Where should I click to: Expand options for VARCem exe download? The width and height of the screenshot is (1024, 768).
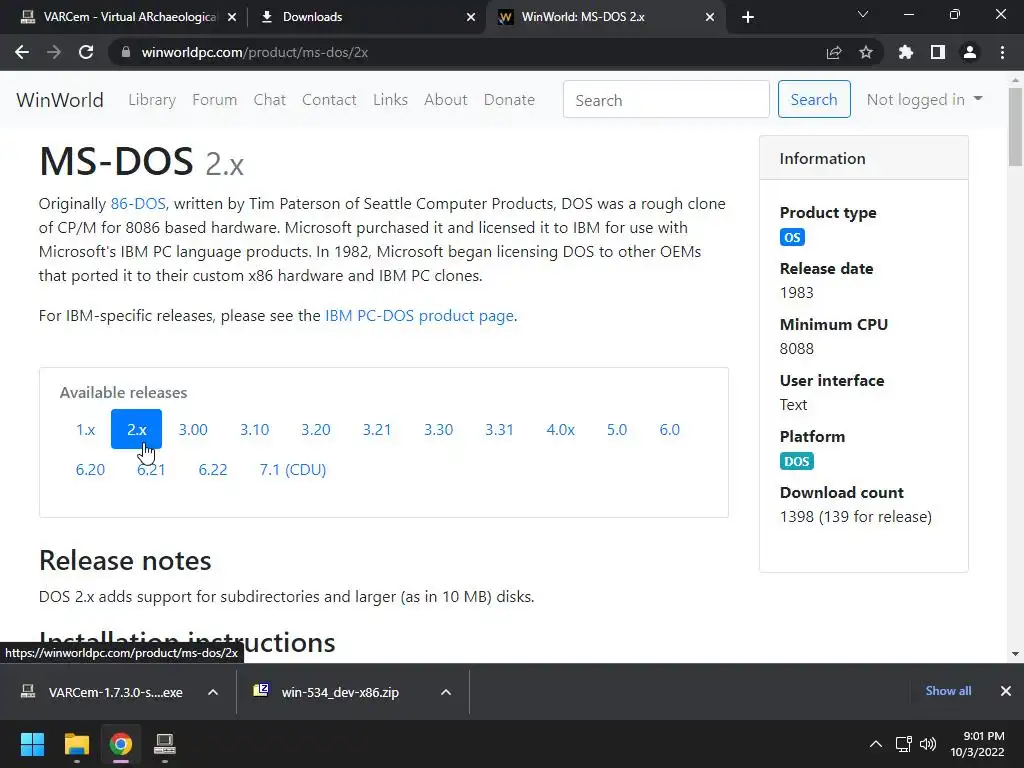213,692
